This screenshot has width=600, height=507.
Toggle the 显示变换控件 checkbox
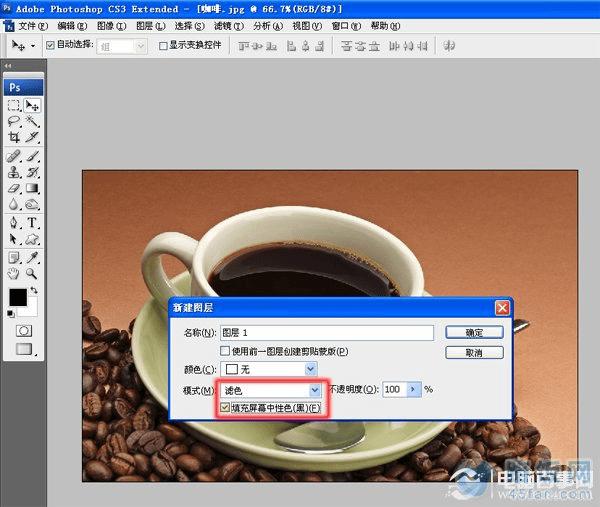point(163,46)
